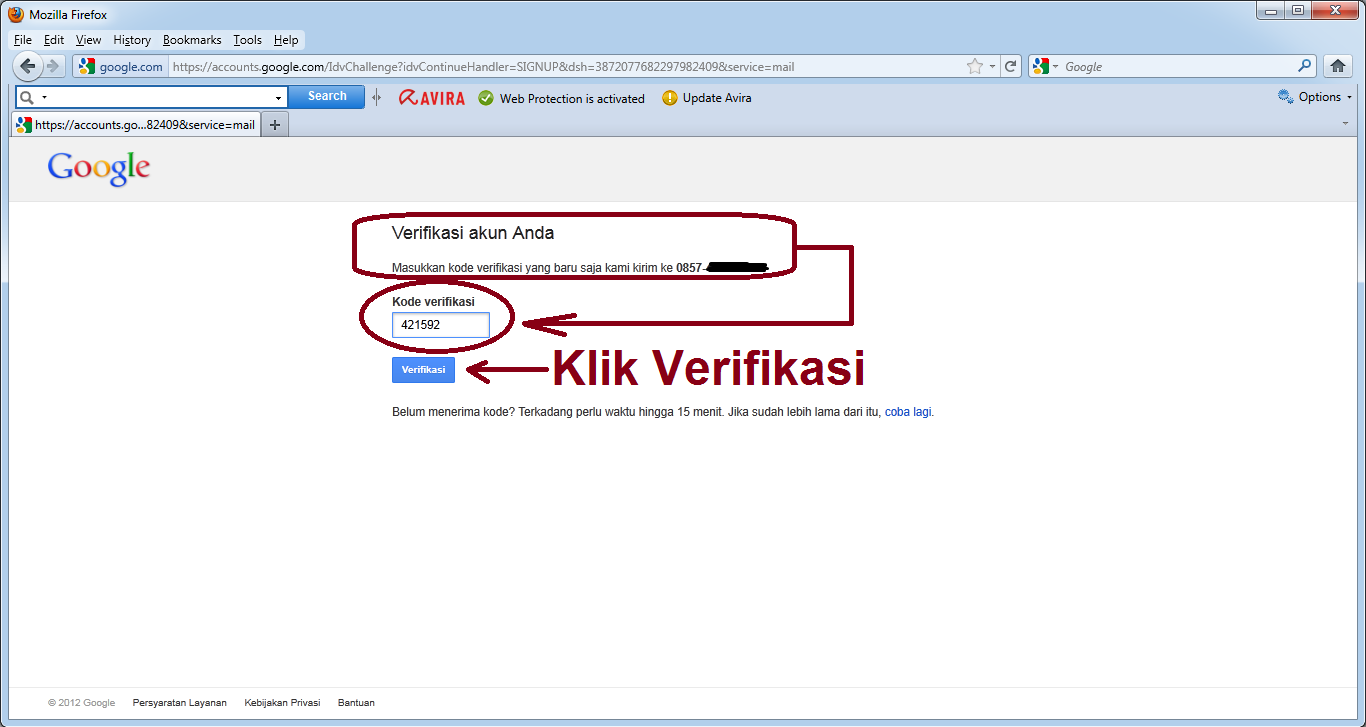
Task: Reload the page with the refresh icon
Action: (x=1010, y=66)
